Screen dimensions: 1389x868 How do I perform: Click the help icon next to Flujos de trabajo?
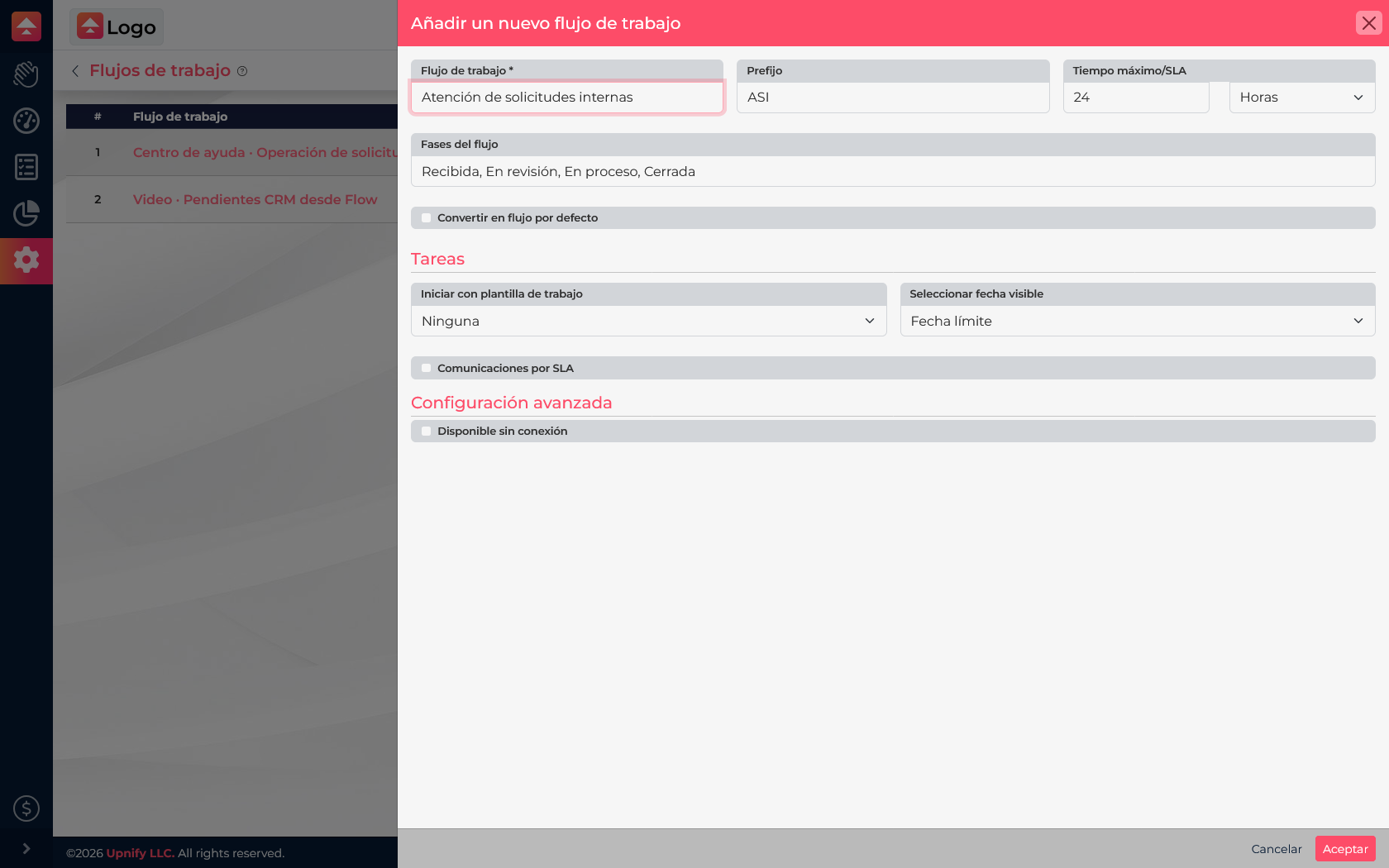pyautogui.click(x=242, y=71)
